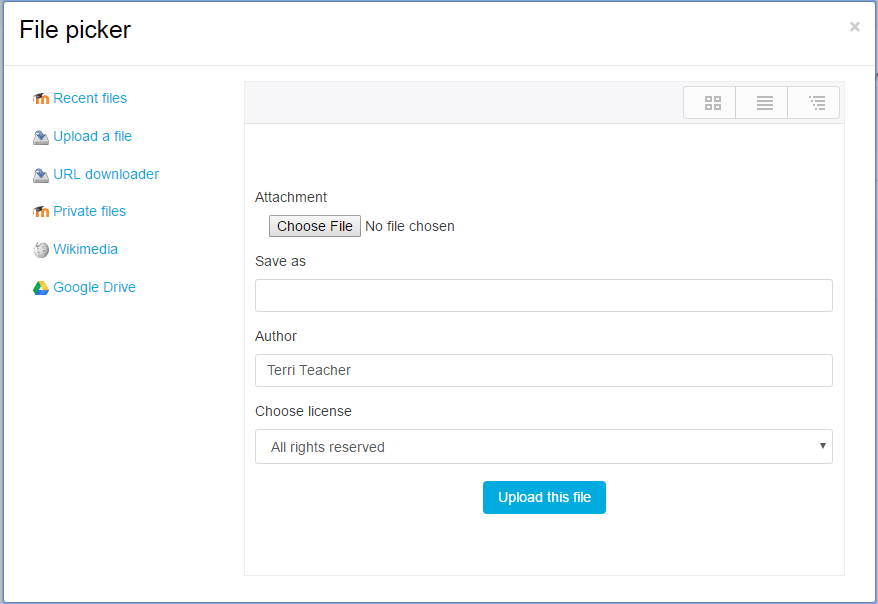The width and height of the screenshot is (878, 604).
Task: Select the Wikimedia repository link
Action: [85, 249]
